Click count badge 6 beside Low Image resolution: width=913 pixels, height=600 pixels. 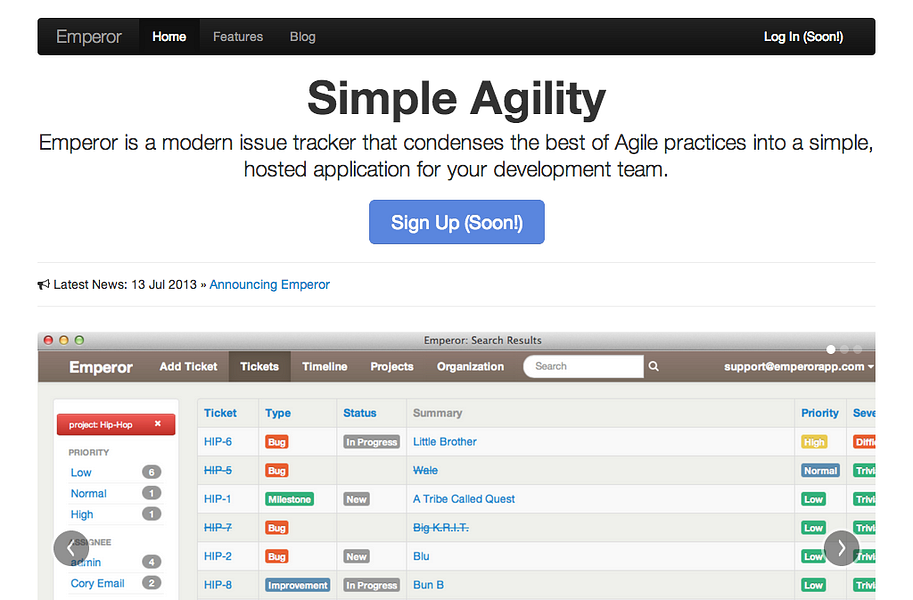point(151,472)
